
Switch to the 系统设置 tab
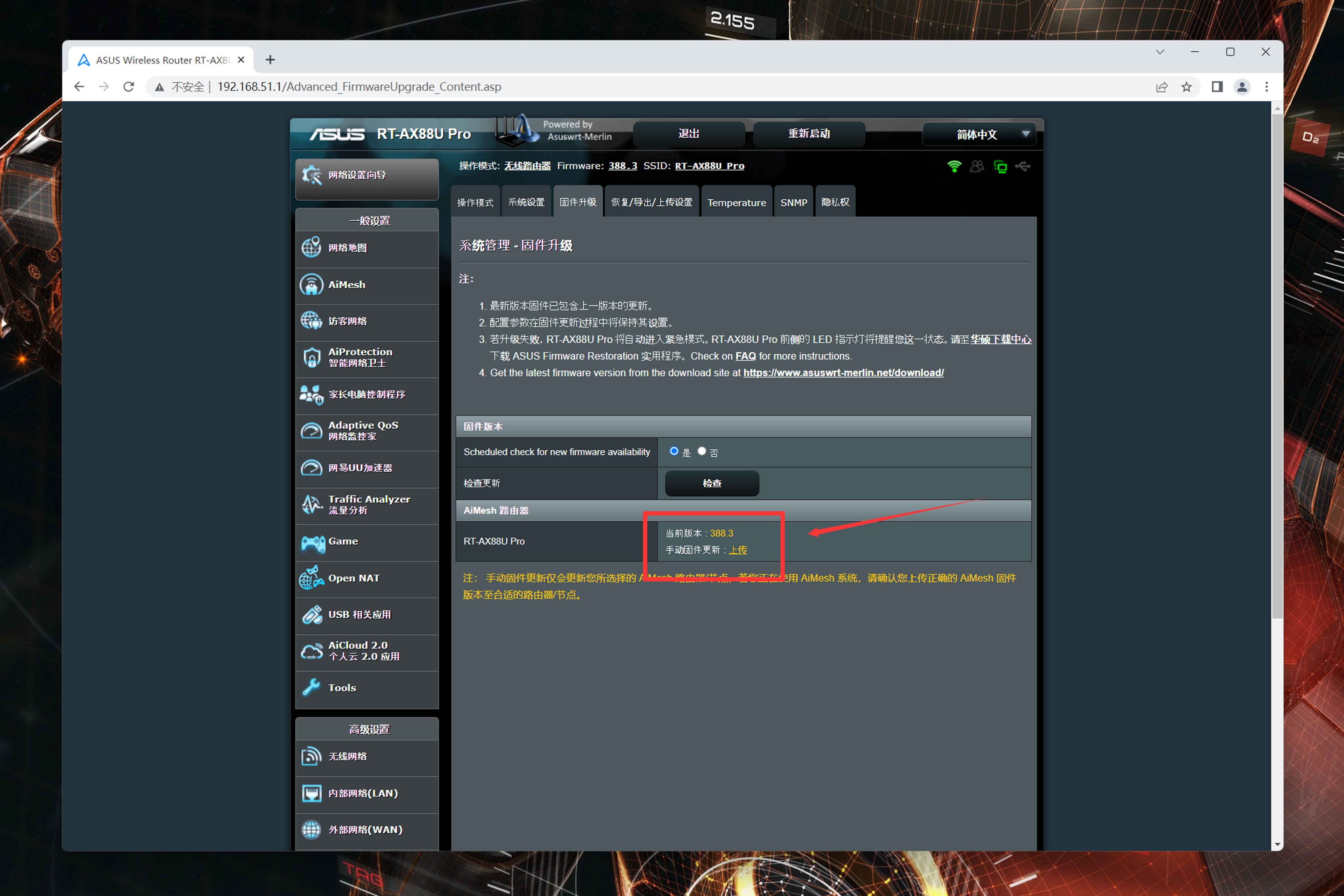click(526, 202)
